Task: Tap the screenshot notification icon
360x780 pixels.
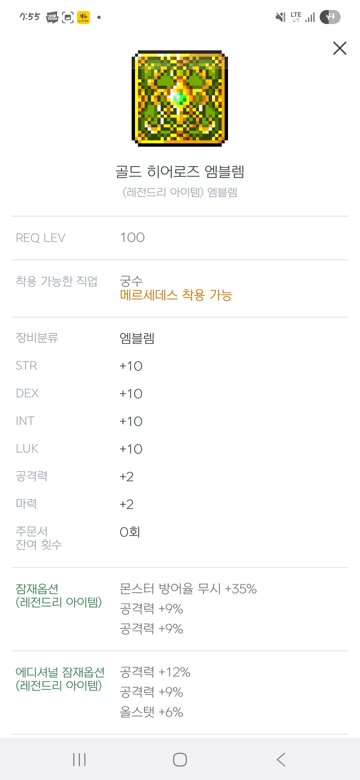Action: [68, 17]
